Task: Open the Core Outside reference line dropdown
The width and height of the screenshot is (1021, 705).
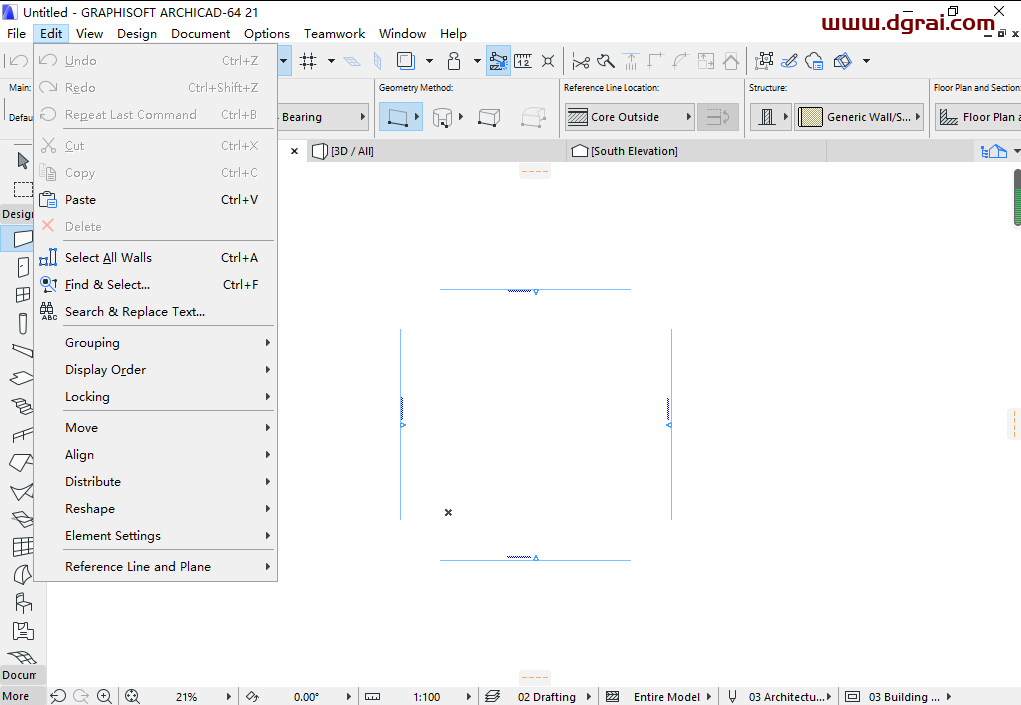Action: [x=629, y=117]
